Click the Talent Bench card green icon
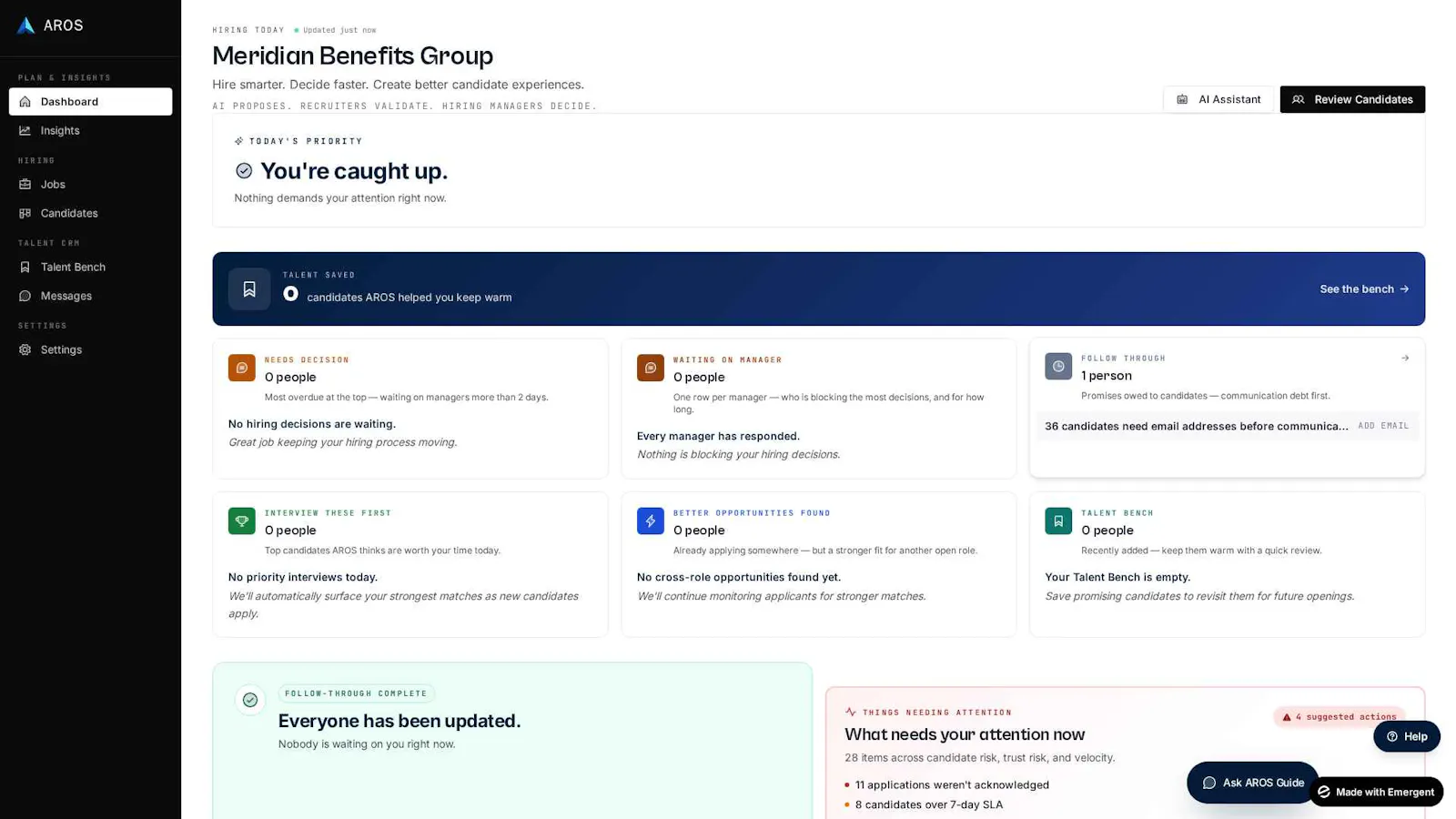Viewport: 1456px width, 819px height. tap(1058, 521)
